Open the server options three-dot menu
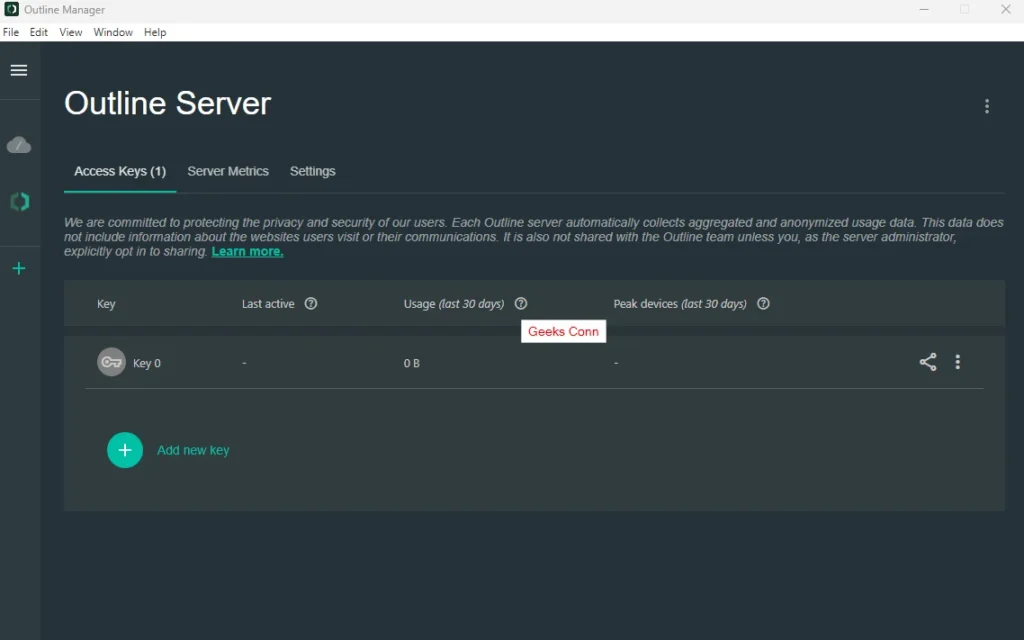The image size is (1024, 640). (x=987, y=106)
